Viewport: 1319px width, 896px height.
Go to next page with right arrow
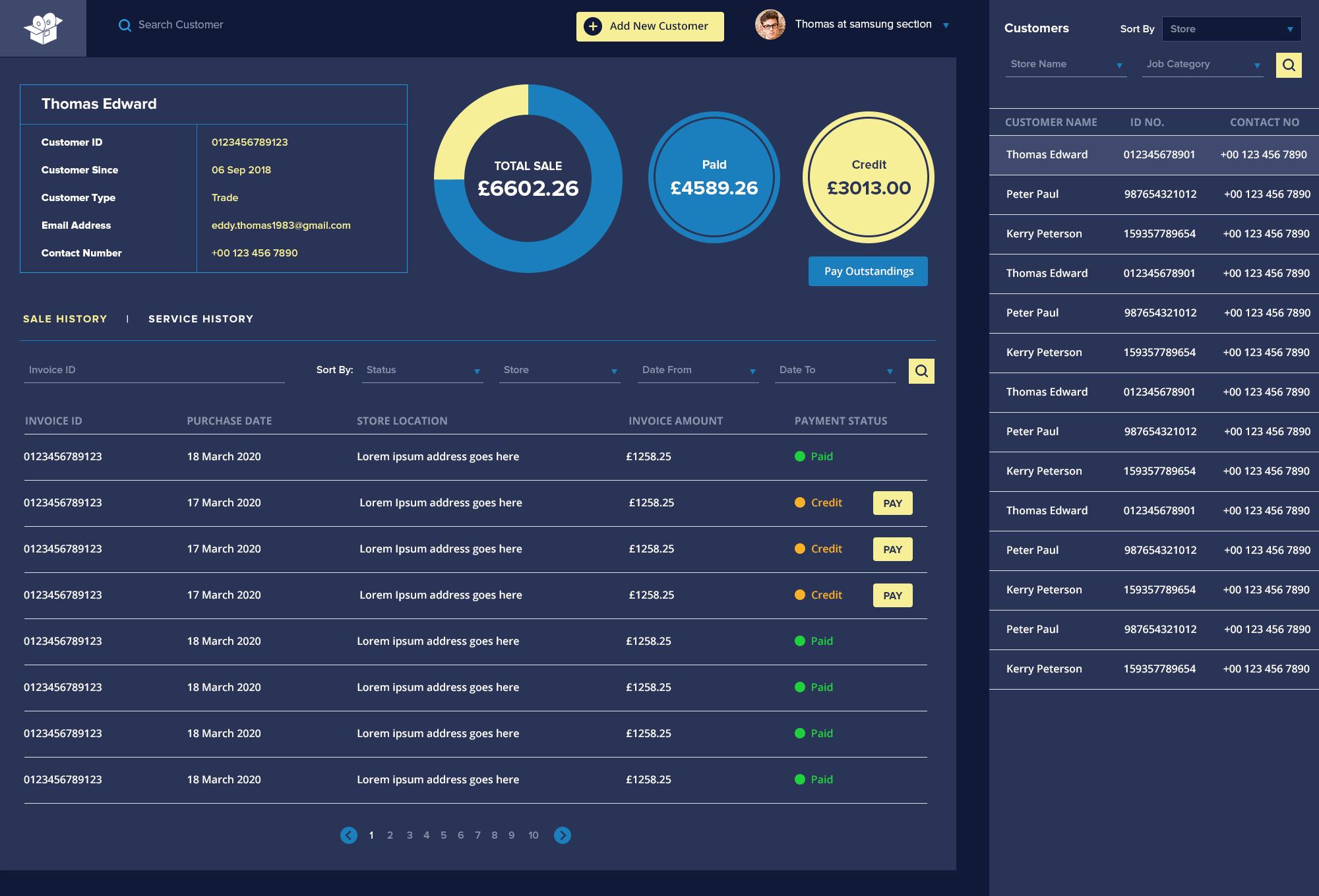pos(562,835)
